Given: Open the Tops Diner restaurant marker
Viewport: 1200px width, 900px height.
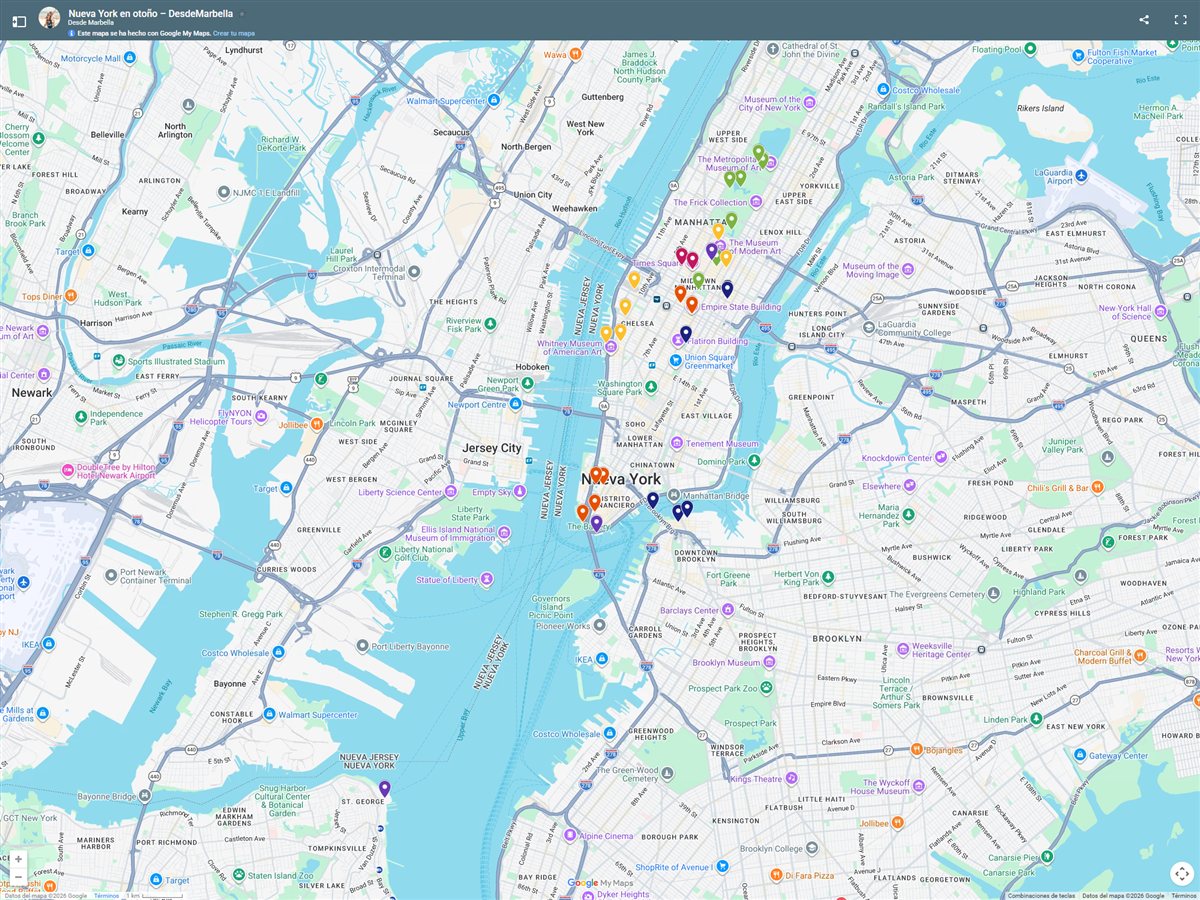Looking at the screenshot, I should pos(71,296).
